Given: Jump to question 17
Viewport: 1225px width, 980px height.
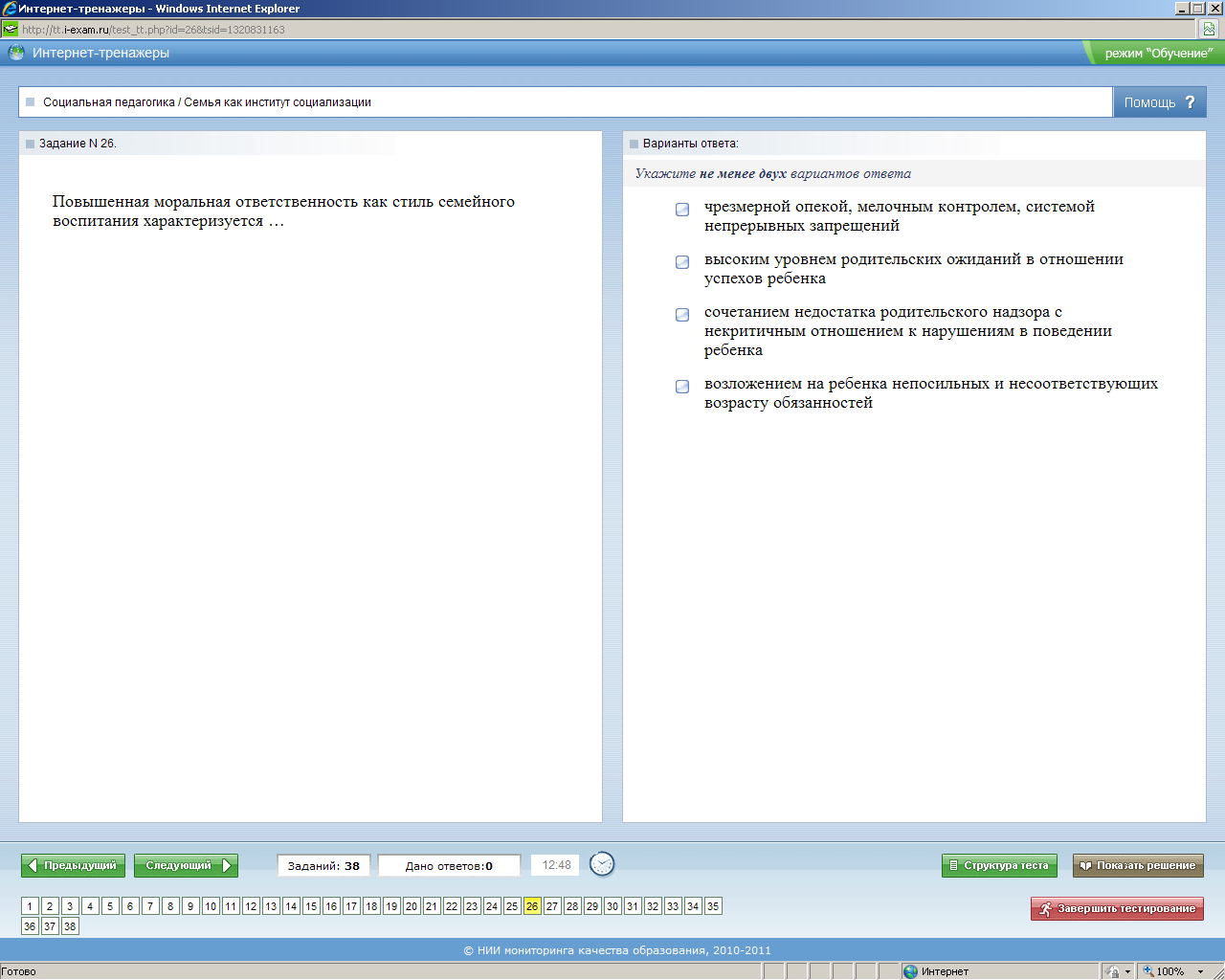Looking at the screenshot, I should (351, 906).
